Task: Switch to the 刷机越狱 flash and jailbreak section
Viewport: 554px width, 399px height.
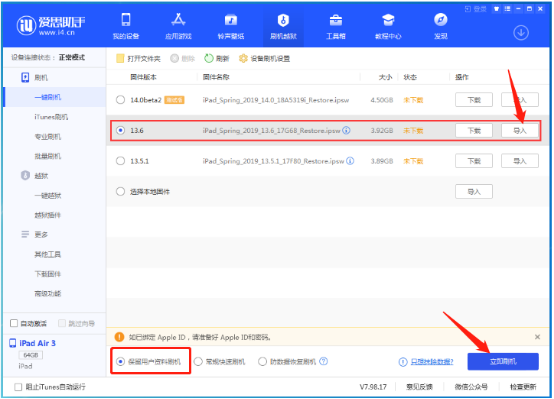Action: coord(283,26)
